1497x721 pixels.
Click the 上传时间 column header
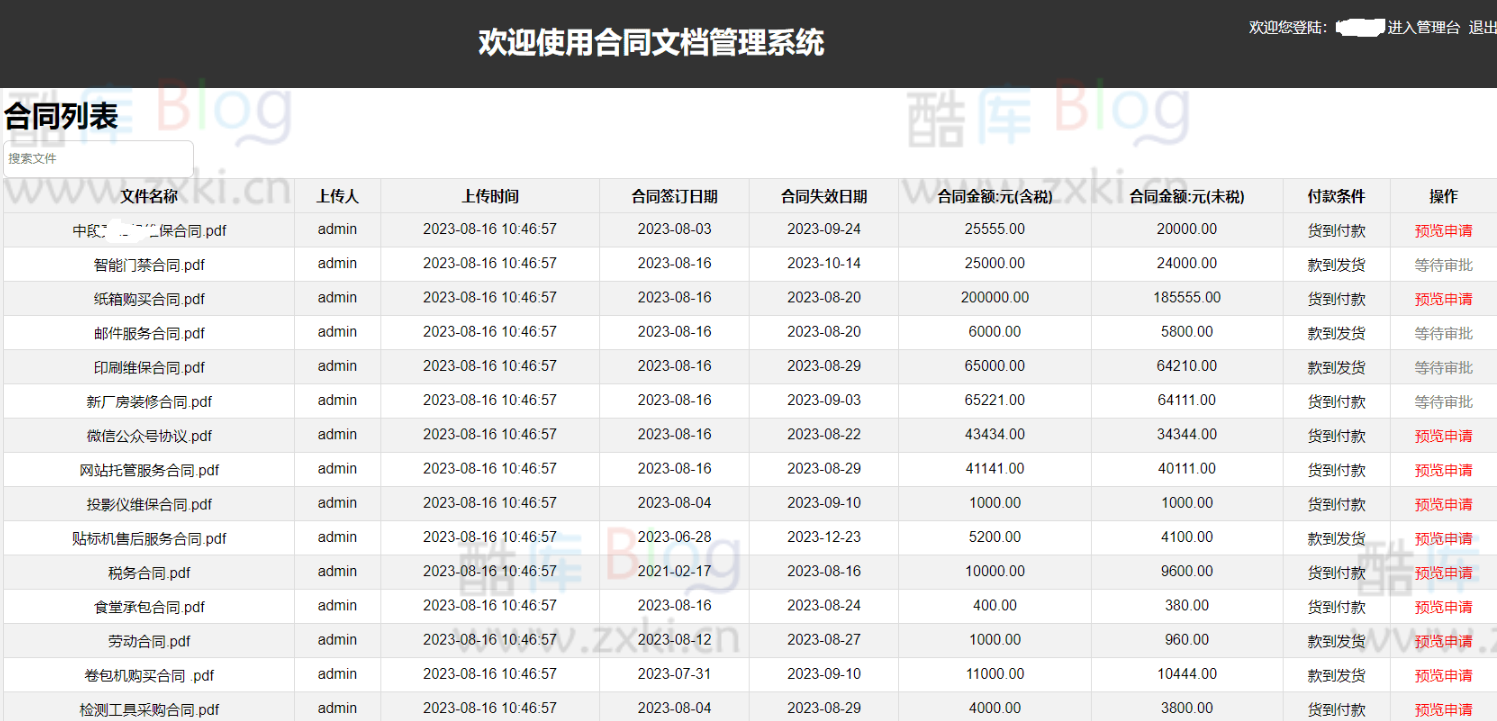490,196
